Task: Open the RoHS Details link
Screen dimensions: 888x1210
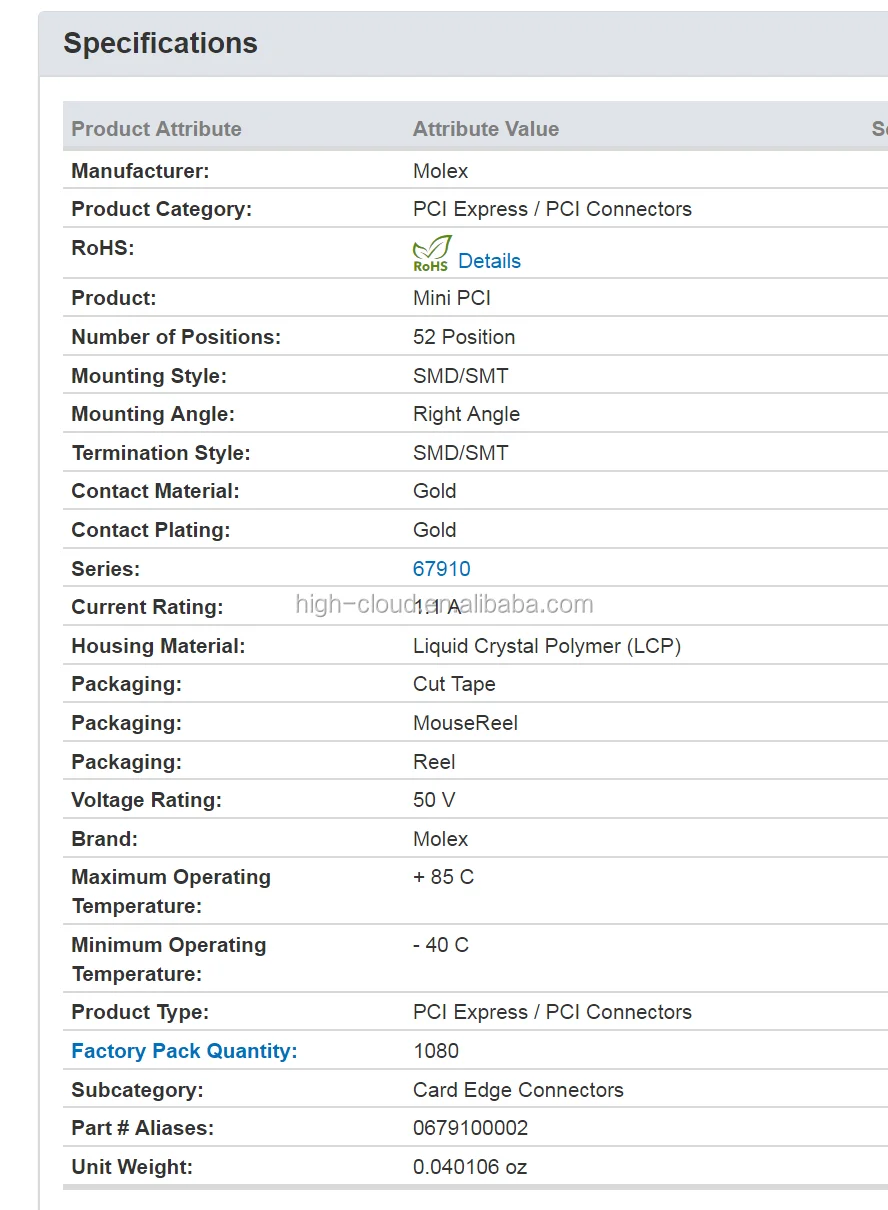Action: coord(489,261)
